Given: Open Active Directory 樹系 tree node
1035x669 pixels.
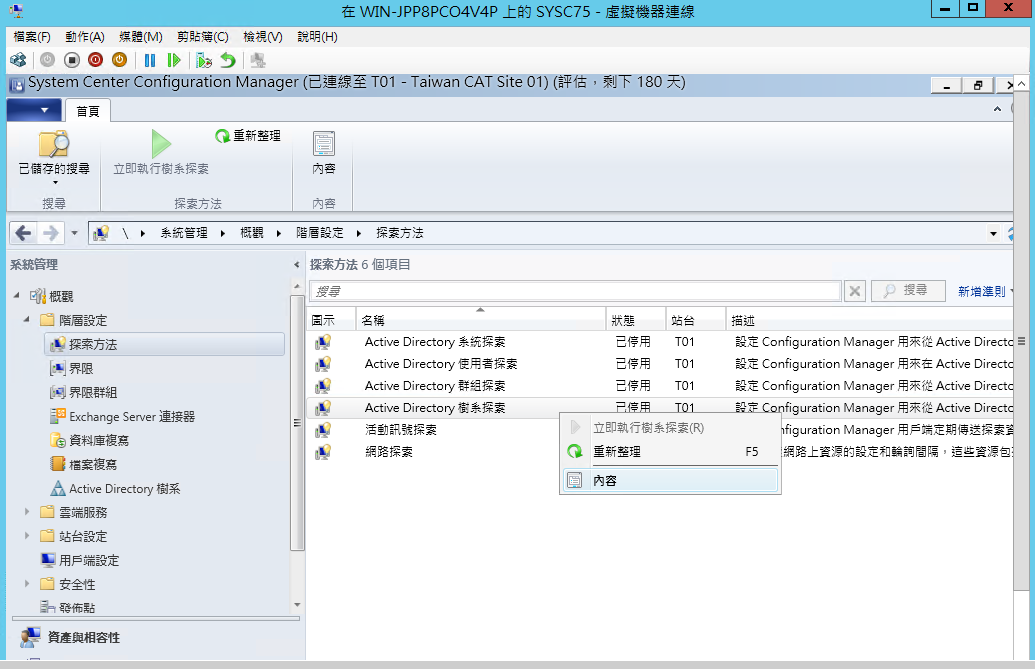Looking at the screenshot, I should coord(116,488).
